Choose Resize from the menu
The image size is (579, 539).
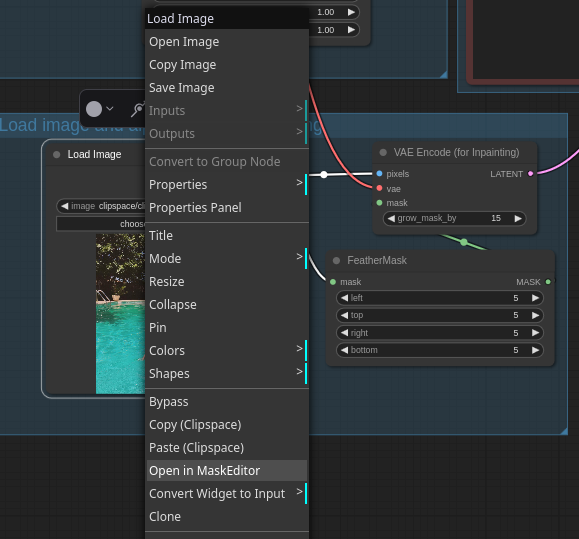click(227, 281)
